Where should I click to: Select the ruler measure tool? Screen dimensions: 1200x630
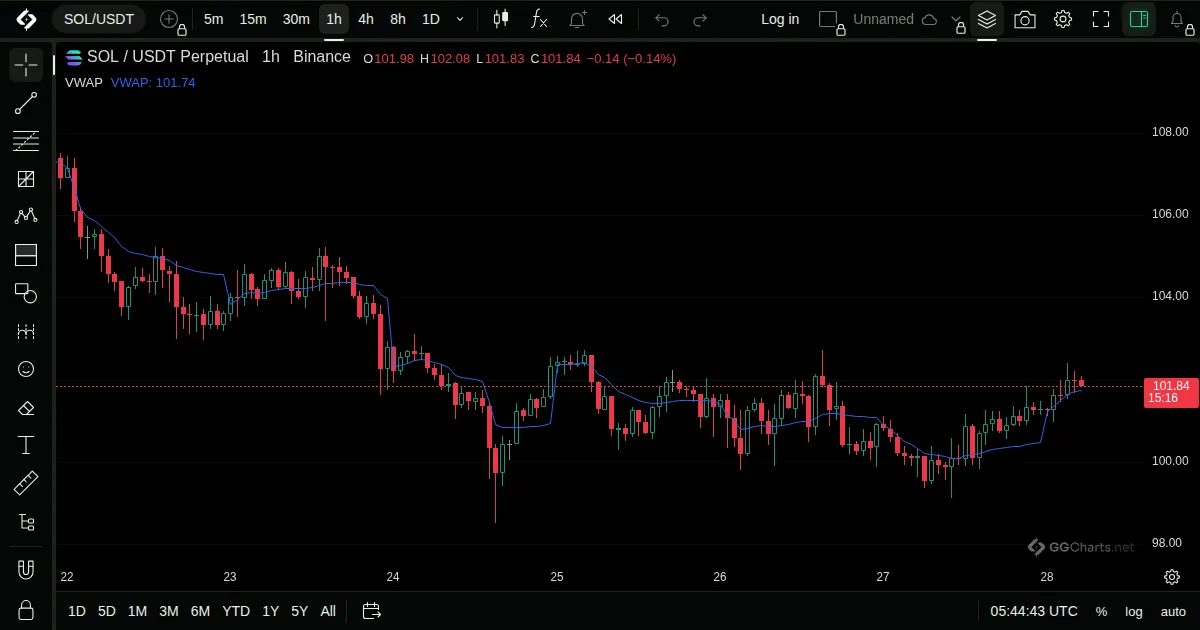(x=26, y=484)
